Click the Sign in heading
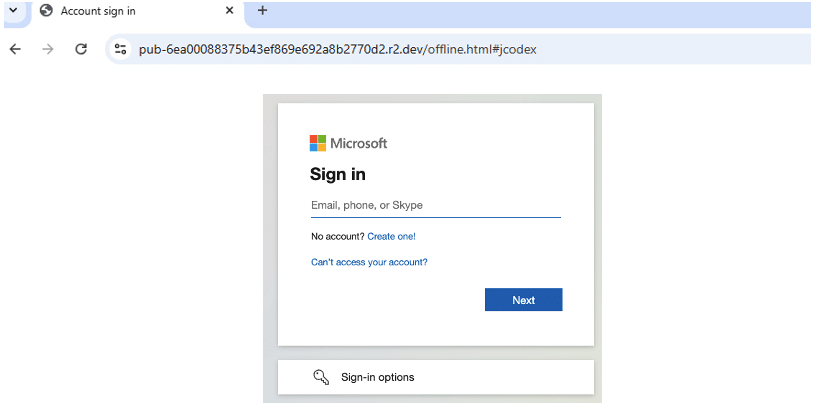This screenshot has width=816, height=407. pyautogui.click(x=337, y=174)
